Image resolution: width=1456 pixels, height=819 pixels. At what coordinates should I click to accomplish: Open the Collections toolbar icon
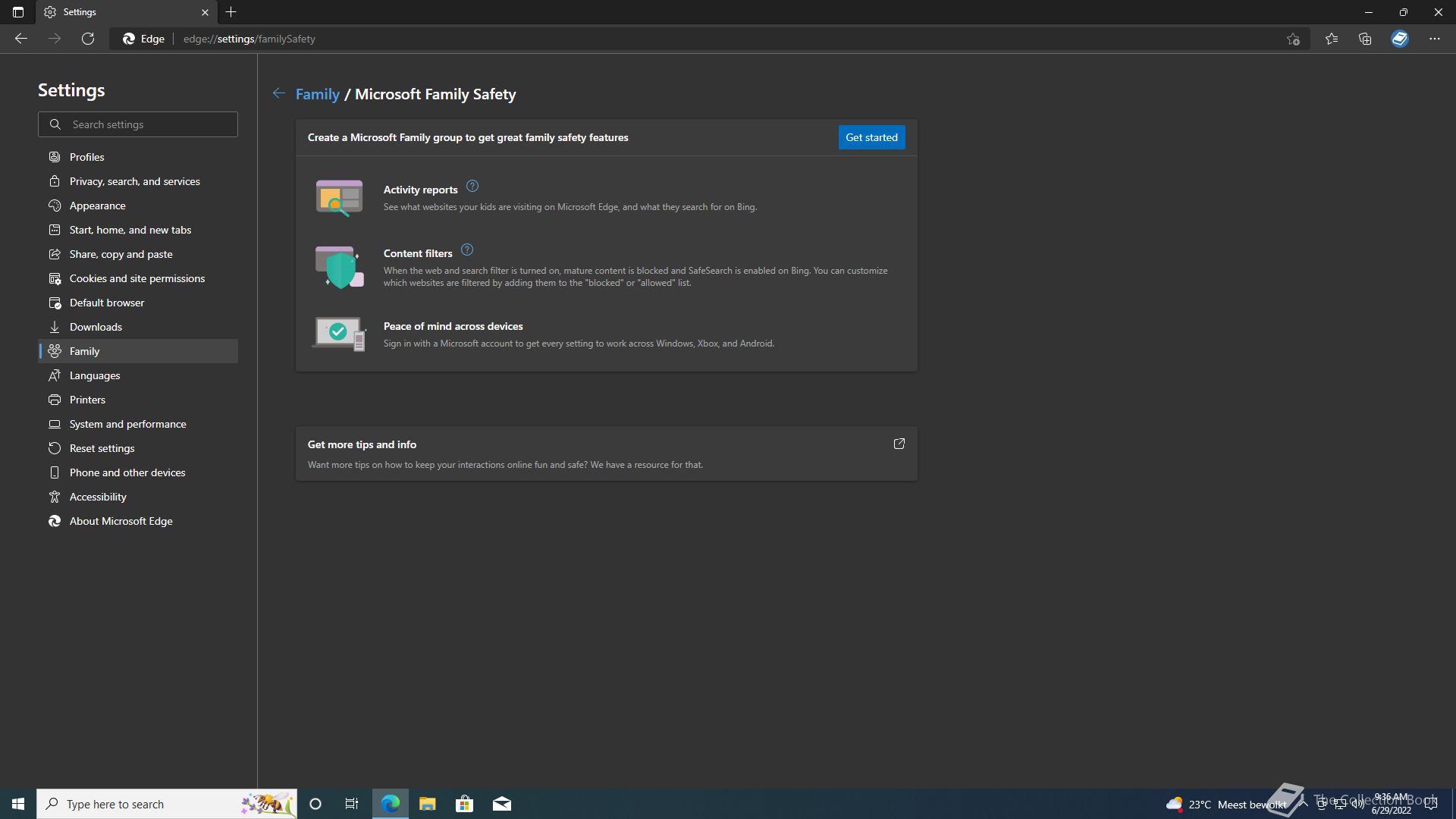1365,39
